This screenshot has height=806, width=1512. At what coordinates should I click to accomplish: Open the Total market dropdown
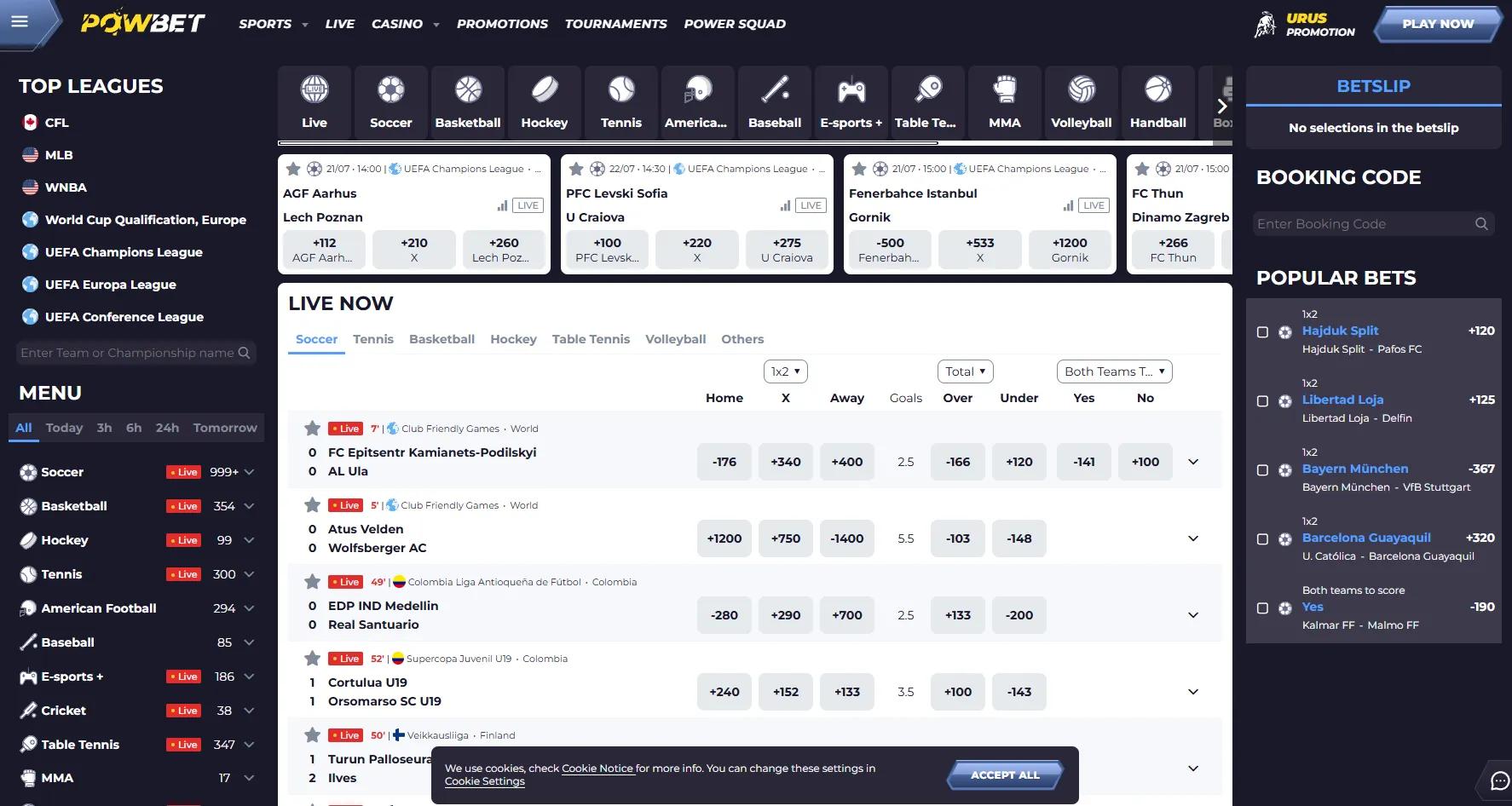(966, 371)
